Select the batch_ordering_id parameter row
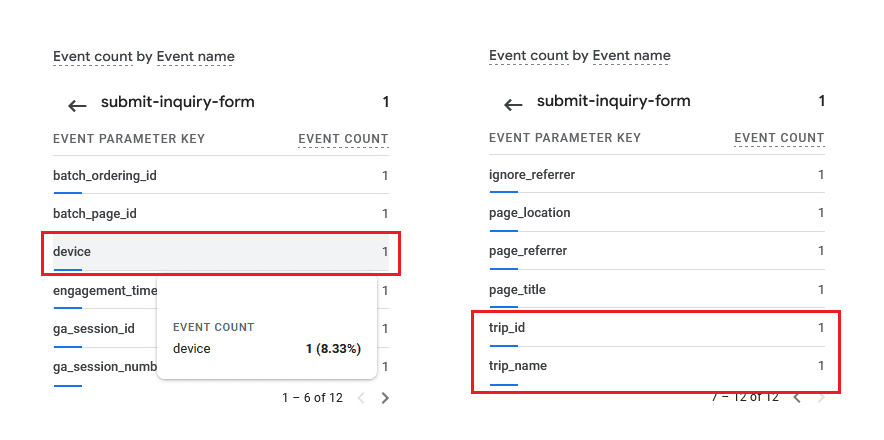This screenshot has width=884, height=440. point(105,176)
